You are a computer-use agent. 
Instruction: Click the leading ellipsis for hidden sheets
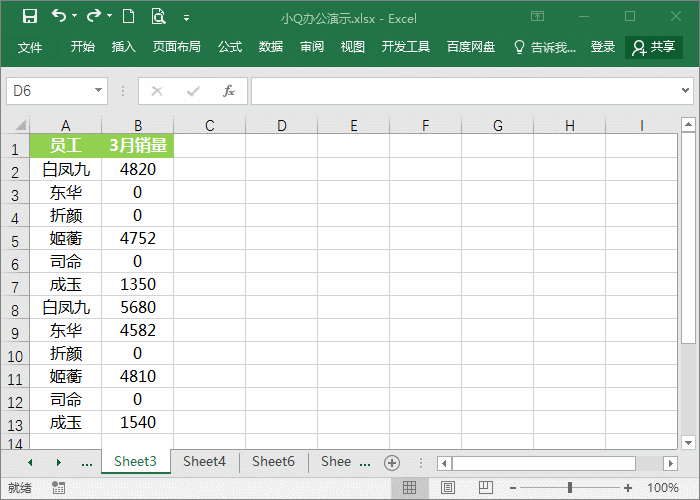(x=87, y=463)
